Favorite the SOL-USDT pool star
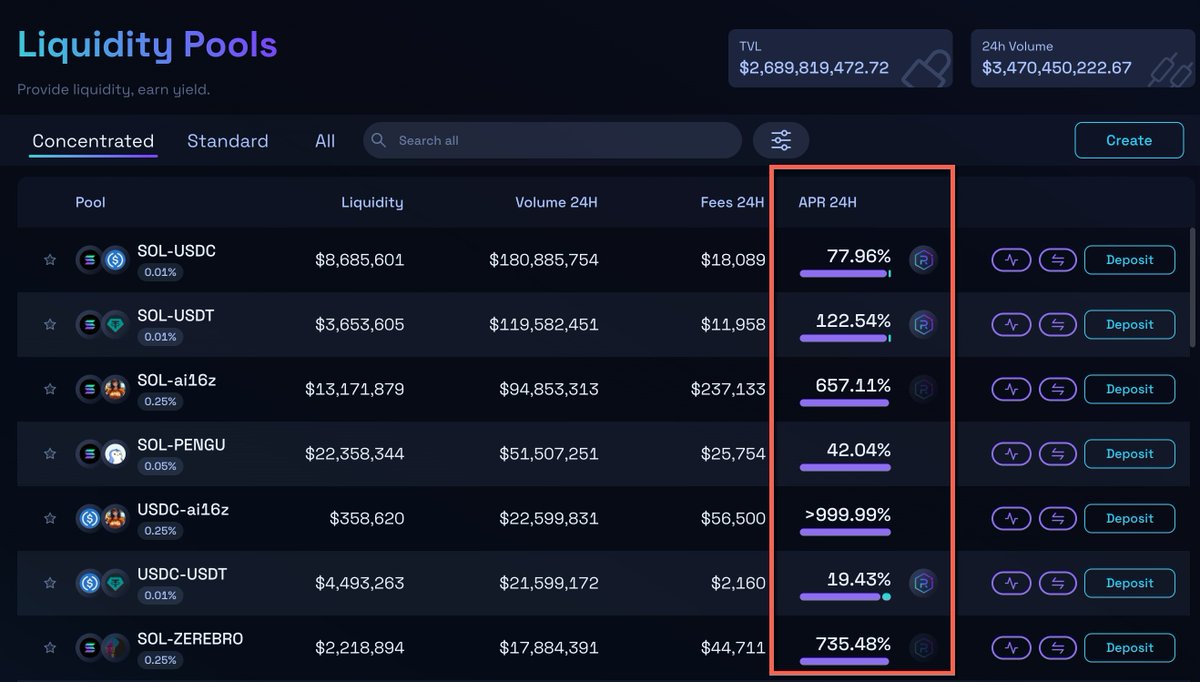The image size is (1200, 682). pos(50,325)
